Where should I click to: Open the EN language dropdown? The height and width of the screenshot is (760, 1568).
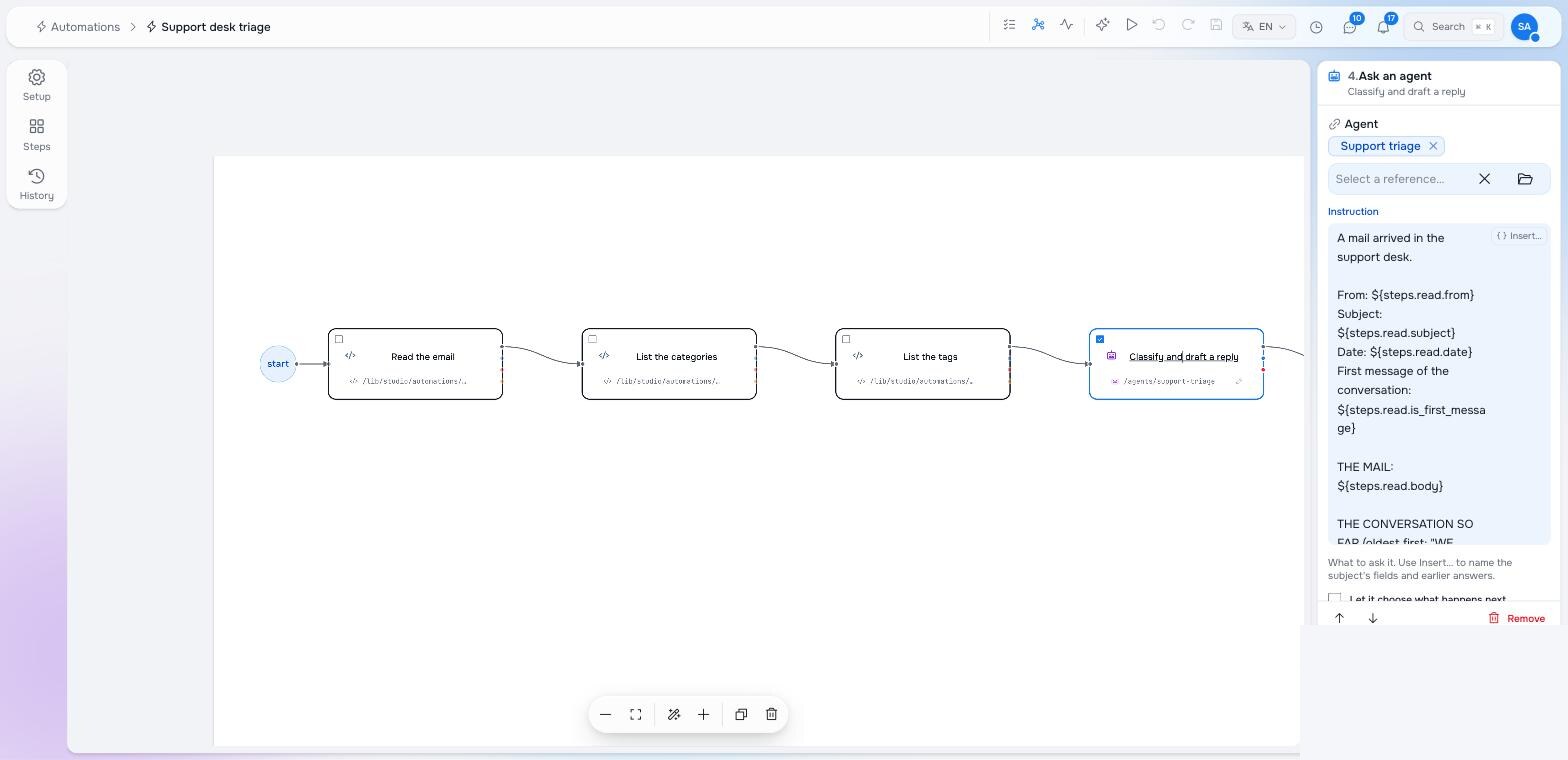[x=1264, y=27]
